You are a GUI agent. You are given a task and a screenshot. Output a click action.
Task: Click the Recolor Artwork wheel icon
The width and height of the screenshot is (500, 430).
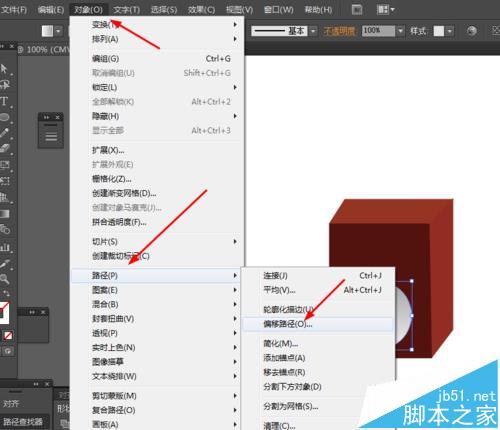[x=471, y=31]
